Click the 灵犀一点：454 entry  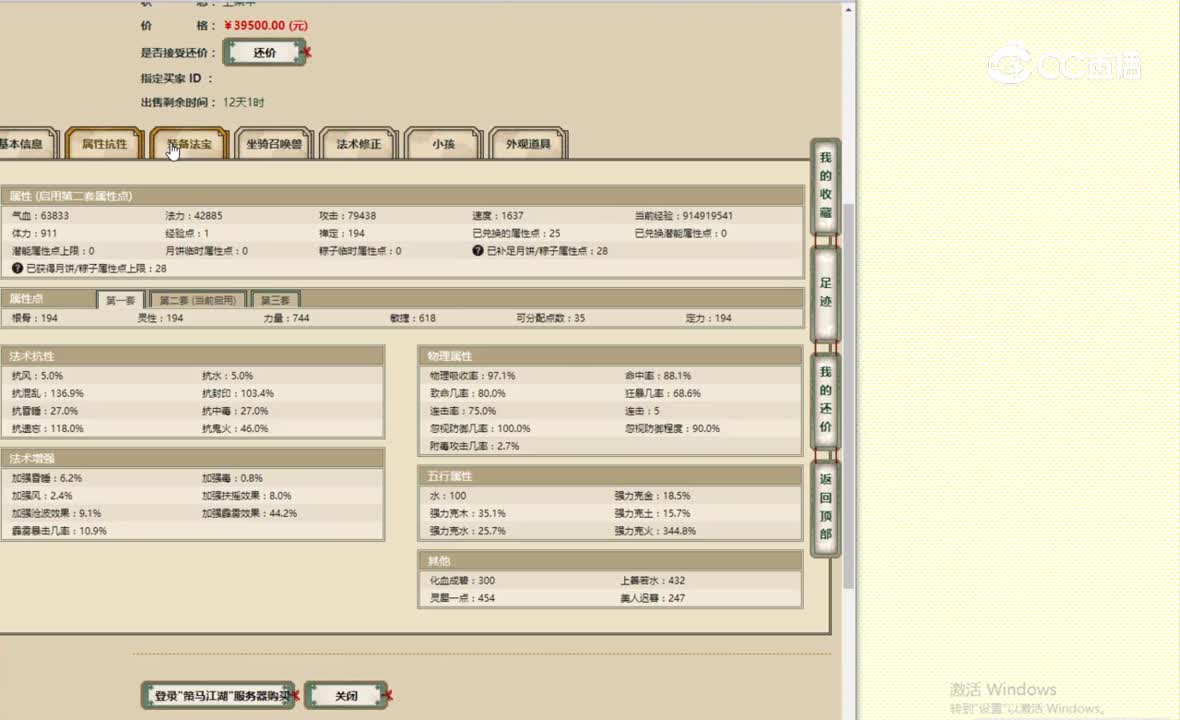pos(462,598)
